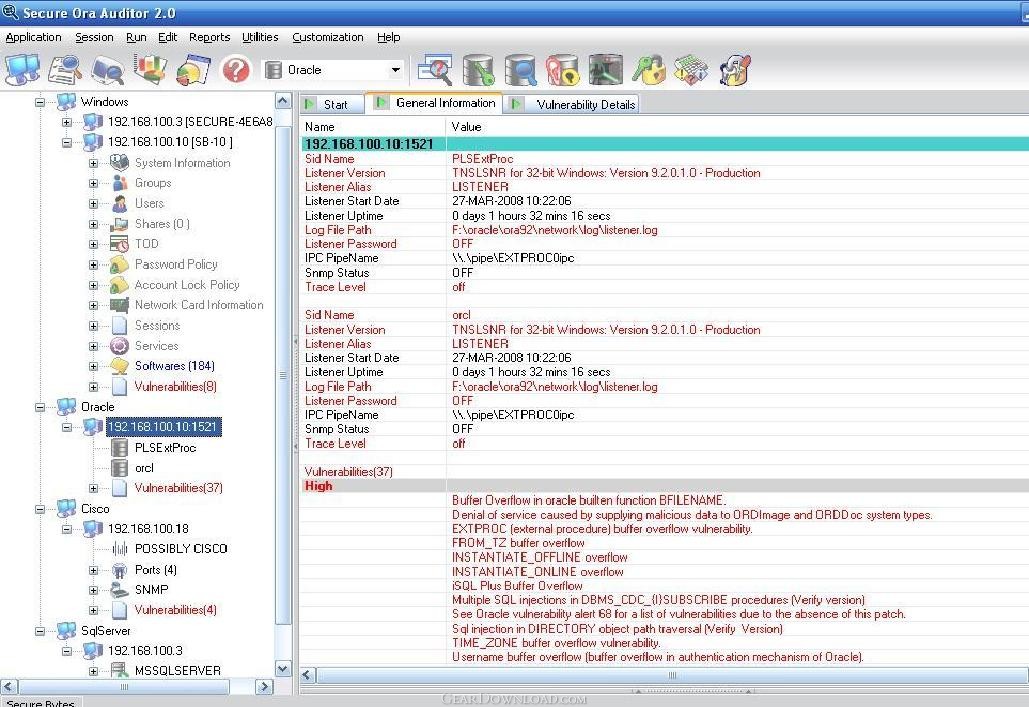The width and height of the screenshot is (1029, 707).
Task: Select the PLSExtProc database tree item
Action: point(165,448)
